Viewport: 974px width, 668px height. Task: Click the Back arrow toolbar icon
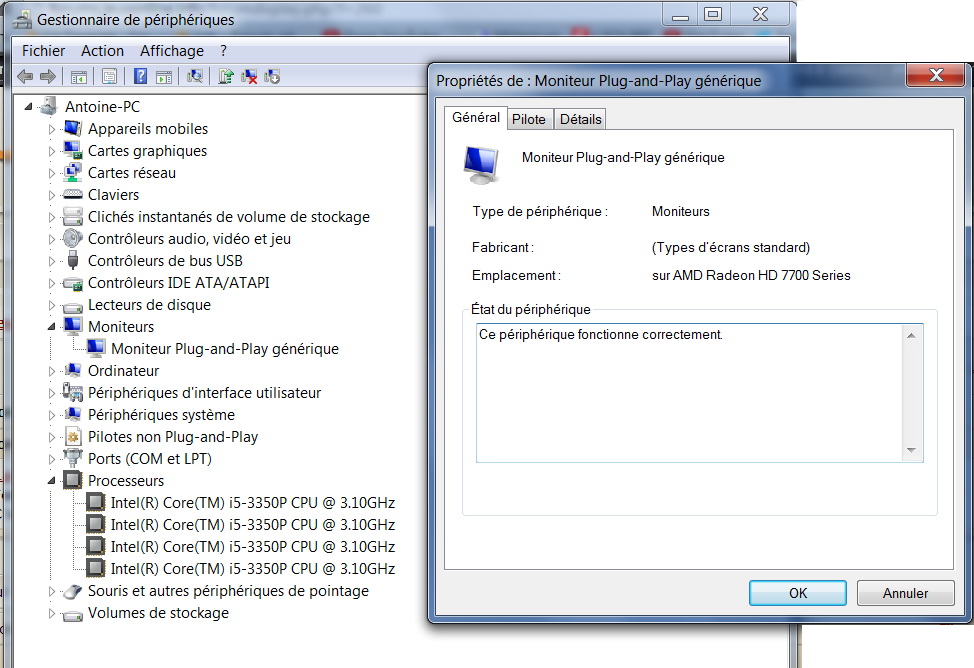click(x=25, y=76)
